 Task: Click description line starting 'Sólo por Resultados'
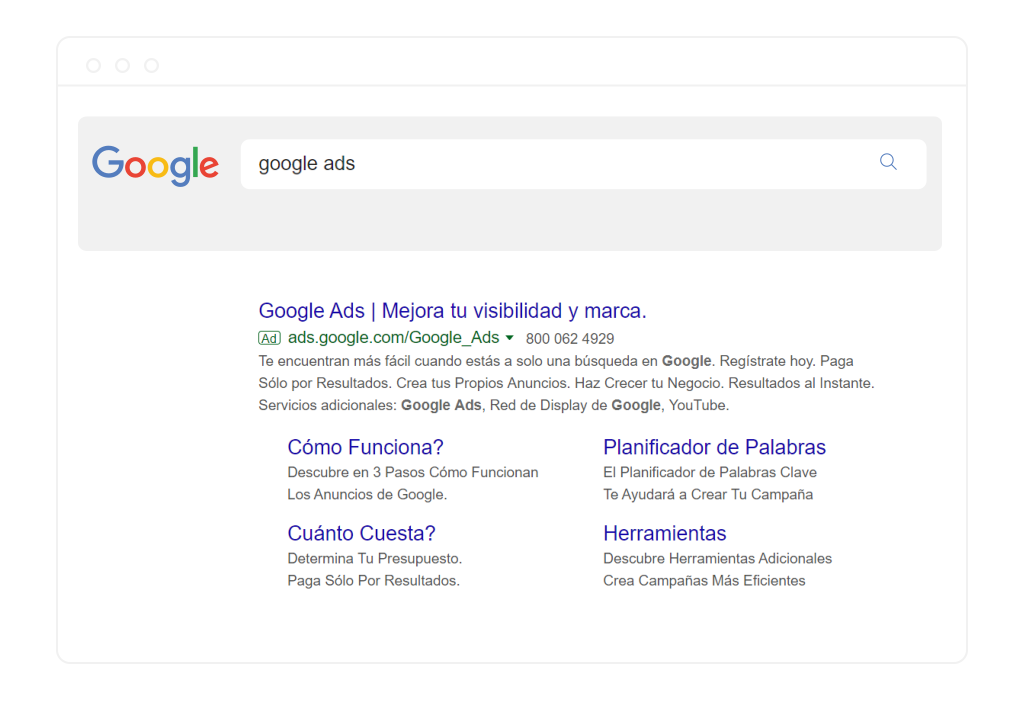pos(566,383)
